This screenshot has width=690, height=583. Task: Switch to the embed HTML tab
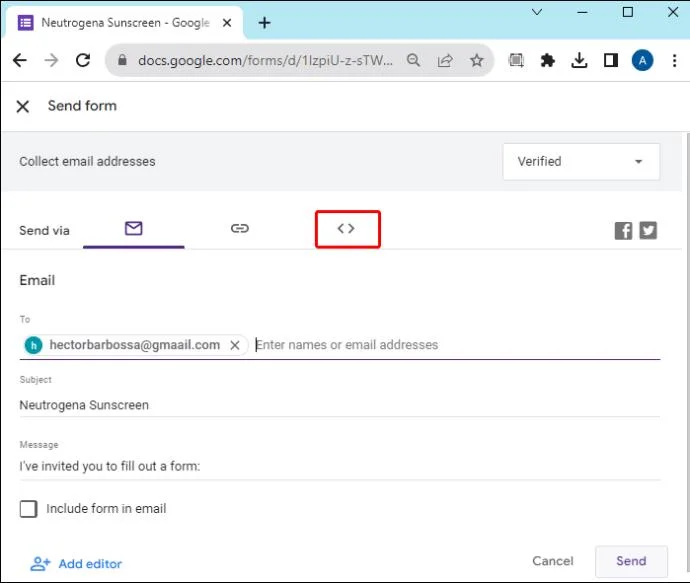347,229
